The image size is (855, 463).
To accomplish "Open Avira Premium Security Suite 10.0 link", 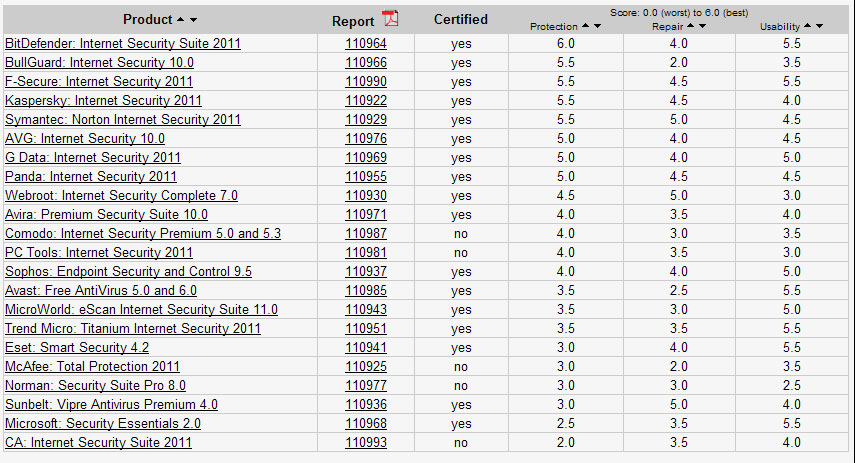I will pyautogui.click(x=106, y=215).
